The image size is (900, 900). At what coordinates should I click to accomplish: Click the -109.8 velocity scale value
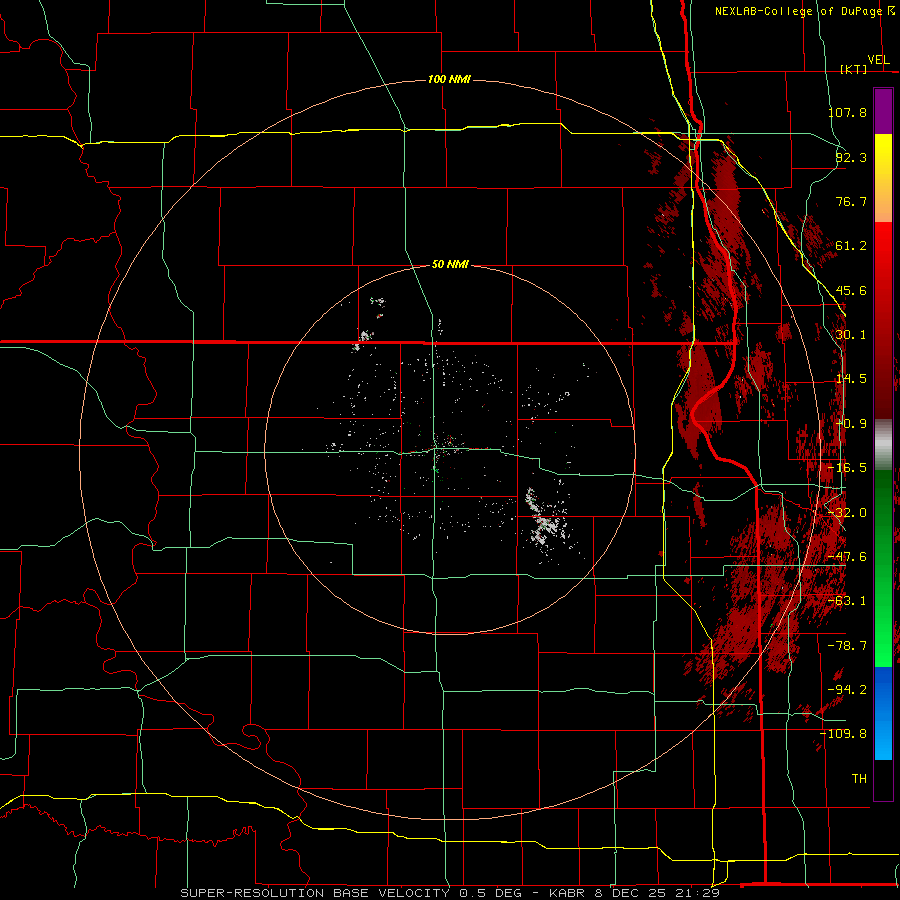[844, 734]
